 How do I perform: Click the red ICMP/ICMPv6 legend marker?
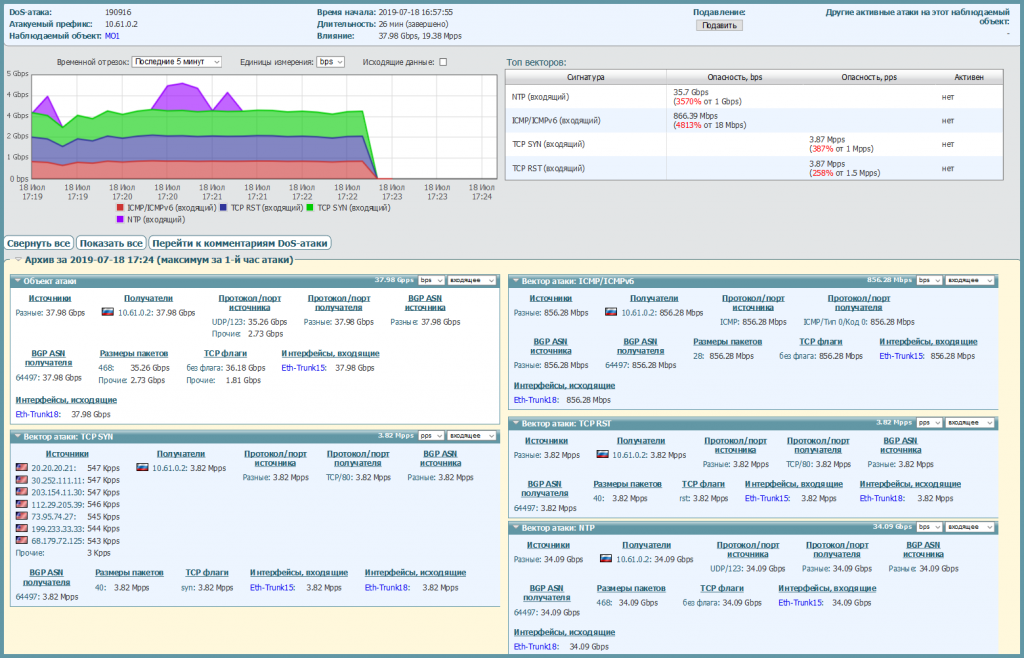click(x=120, y=208)
